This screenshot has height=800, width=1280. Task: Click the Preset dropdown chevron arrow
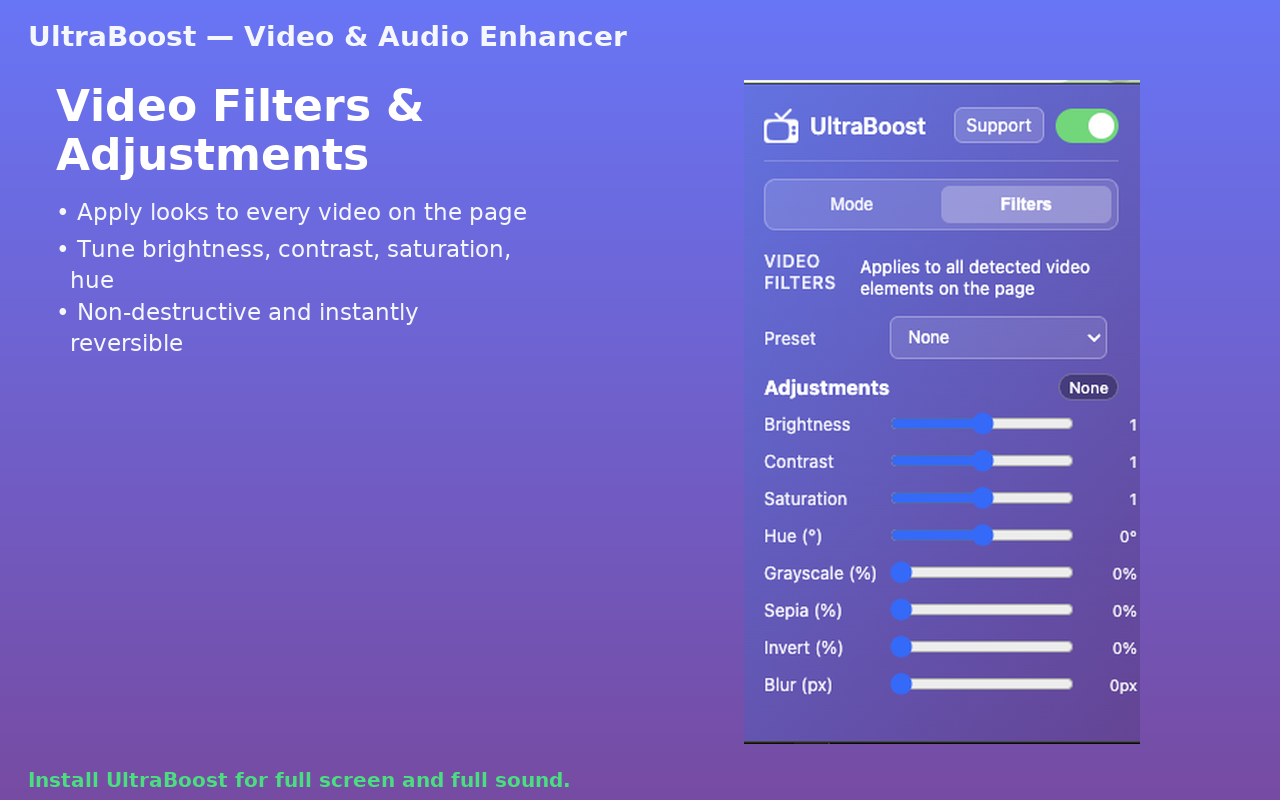(1093, 338)
